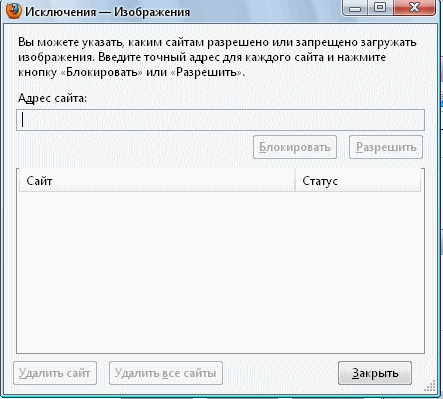Viewport: 443px width, 399px height.
Task: Click the 'Удалить все сайты' button
Action: [166, 373]
